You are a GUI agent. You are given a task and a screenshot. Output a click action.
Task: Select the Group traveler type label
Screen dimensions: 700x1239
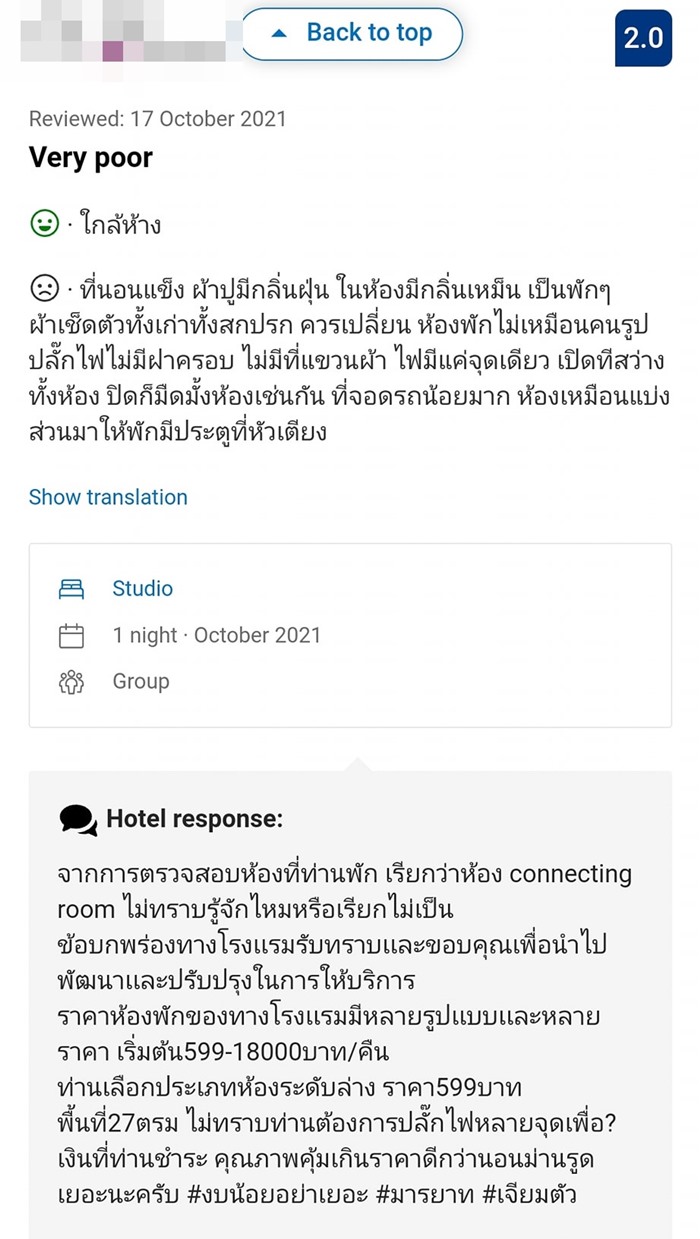tap(140, 681)
